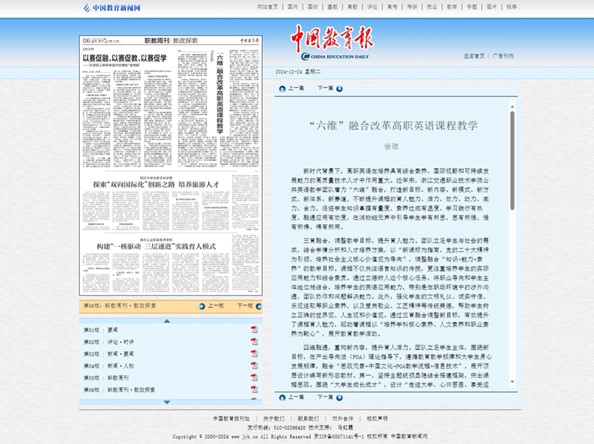Viewport: 594px width, 444px height.
Task: Click previous-page arrow icon in orange bar
Action: click(202, 306)
